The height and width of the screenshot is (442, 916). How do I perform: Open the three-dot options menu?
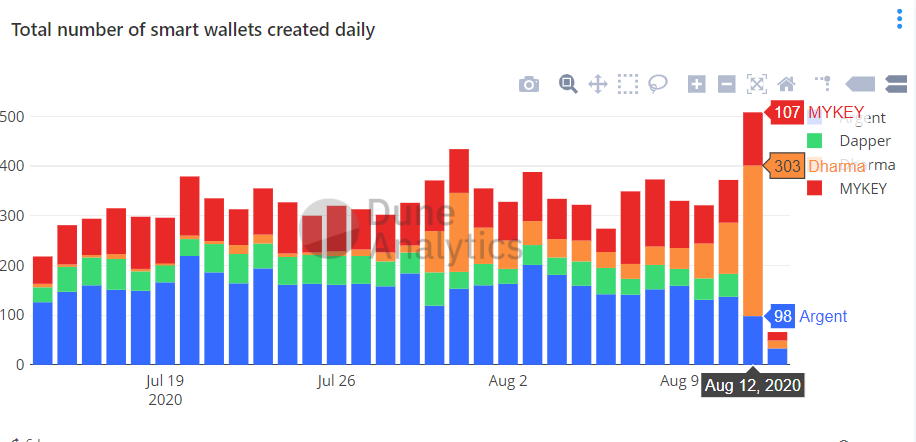pyautogui.click(x=898, y=19)
